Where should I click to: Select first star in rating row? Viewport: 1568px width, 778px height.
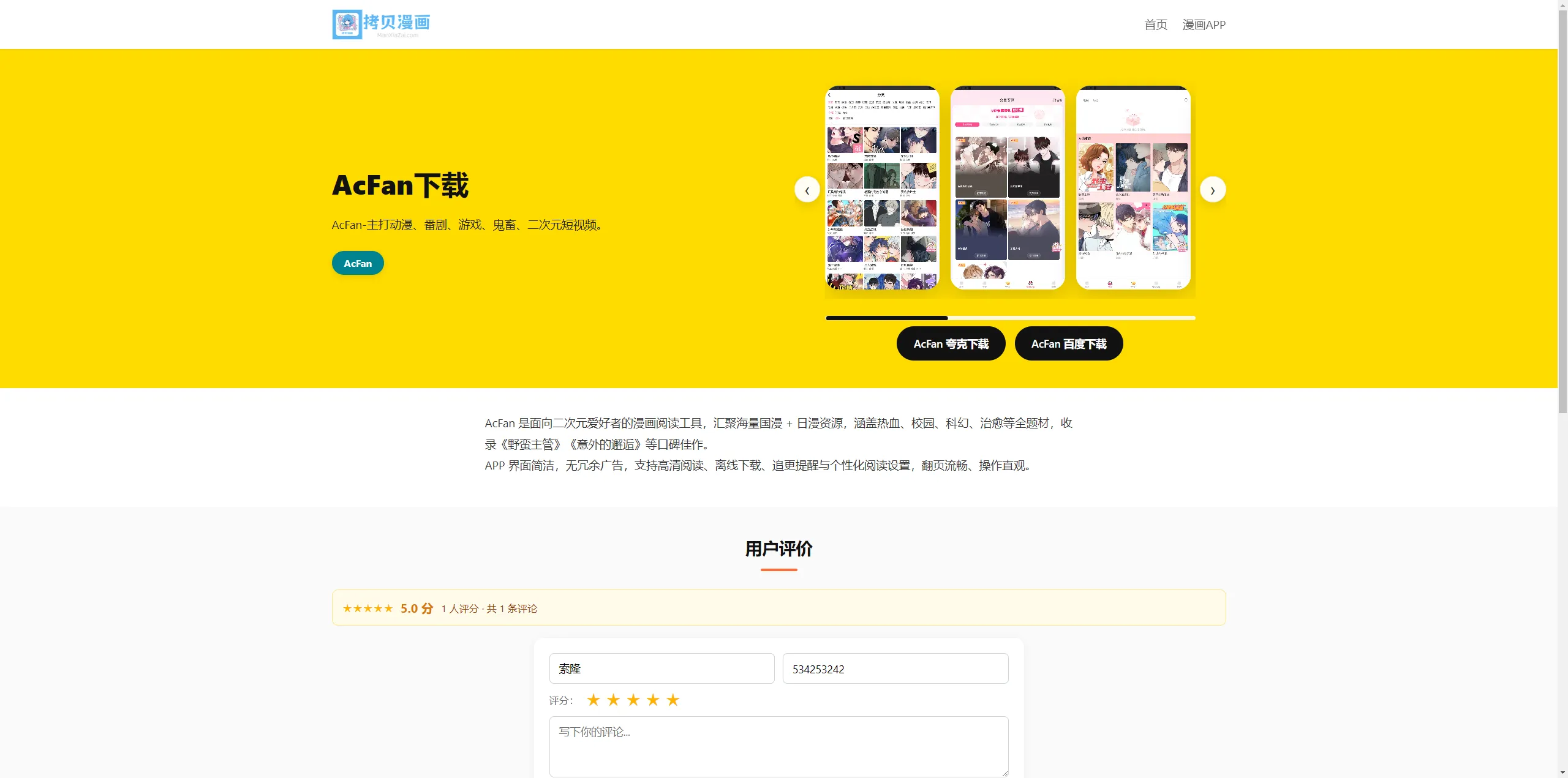click(593, 700)
